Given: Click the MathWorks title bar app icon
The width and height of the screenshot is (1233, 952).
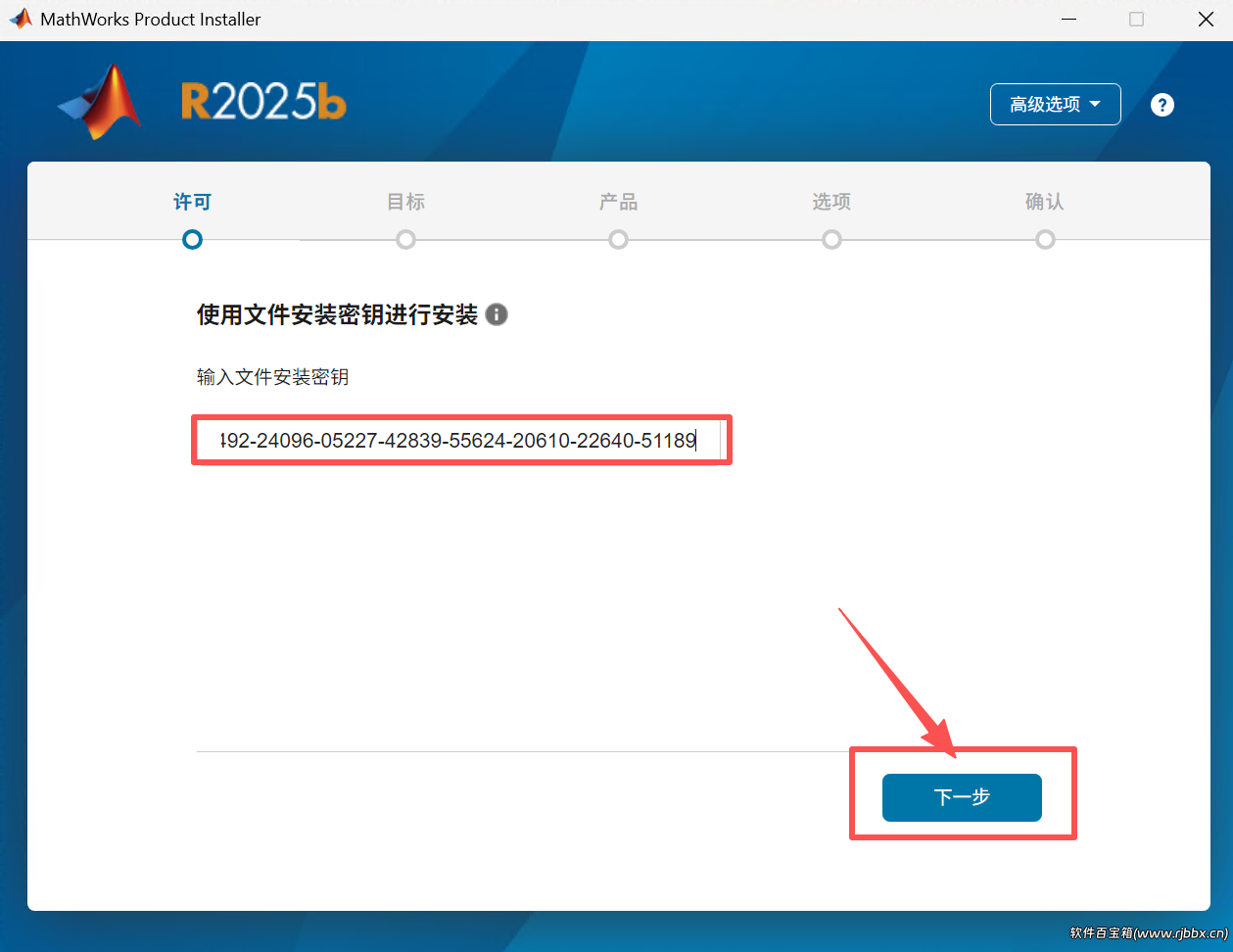Looking at the screenshot, I should point(21,19).
